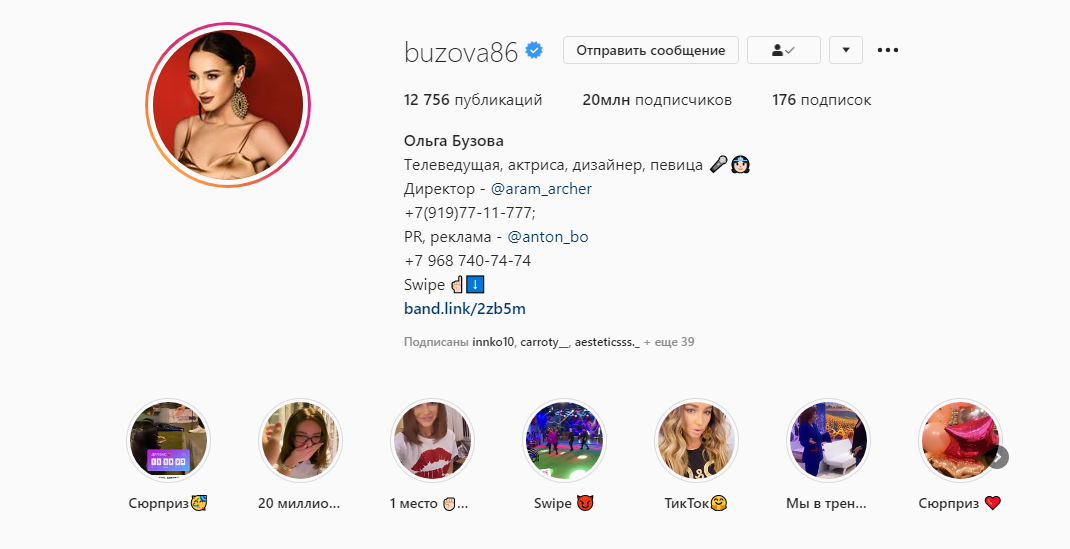The height and width of the screenshot is (549, 1070).
Task: Follow the band.link/2zb5m website link
Action: pos(465,308)
